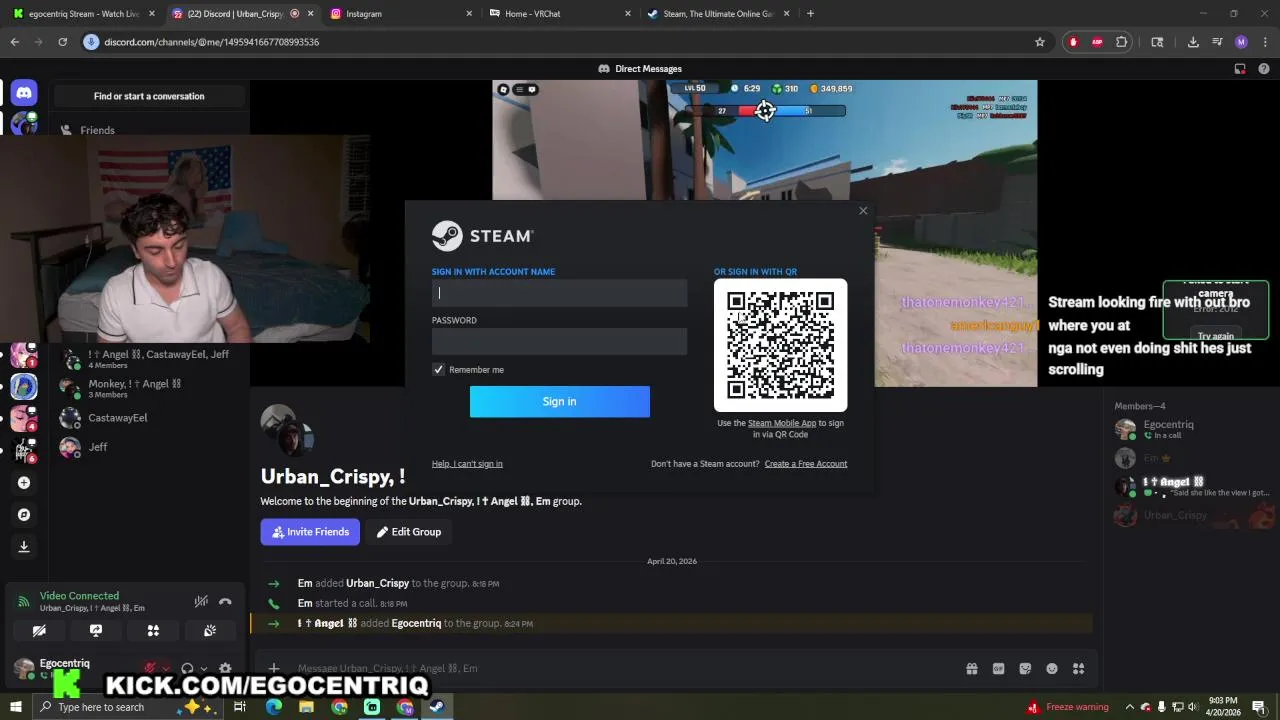Open the Angel, CastawayEel, Jeff group DM

point(150,359)
